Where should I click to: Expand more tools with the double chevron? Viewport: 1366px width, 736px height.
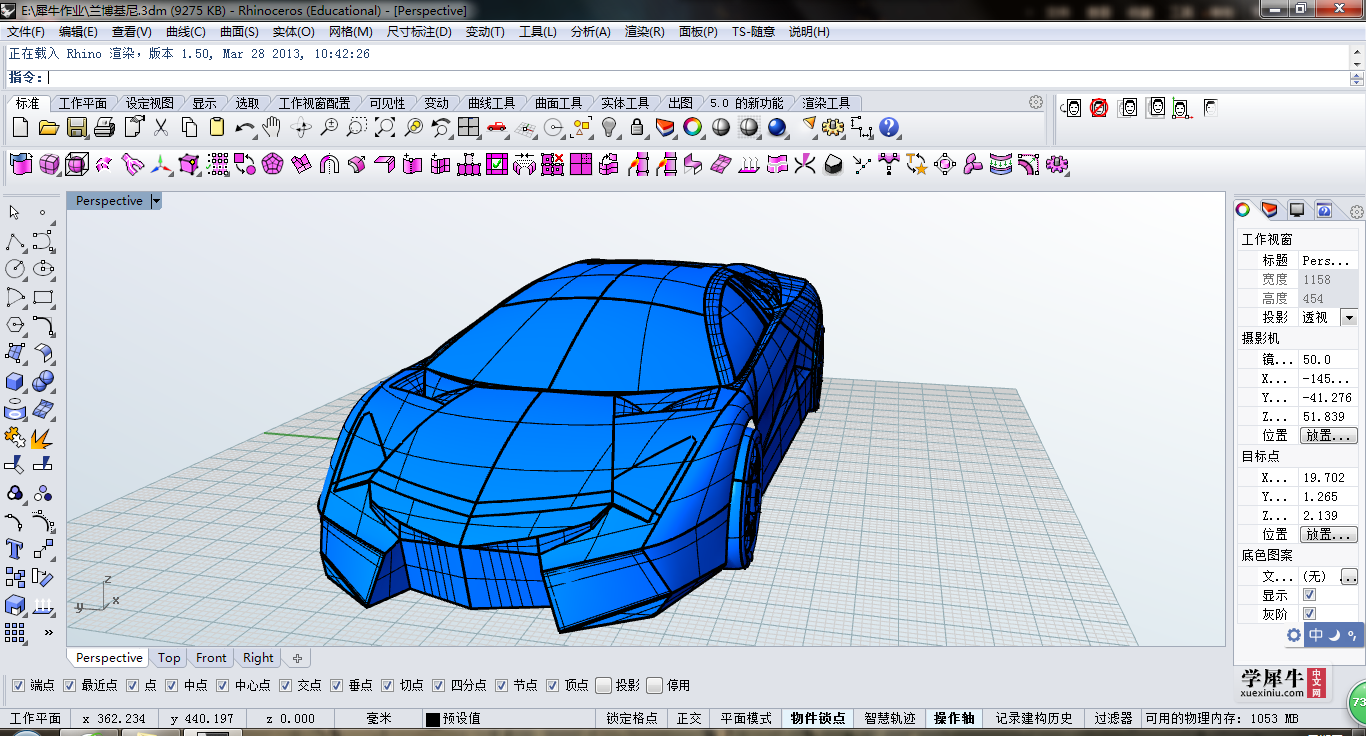coord(47,632)
